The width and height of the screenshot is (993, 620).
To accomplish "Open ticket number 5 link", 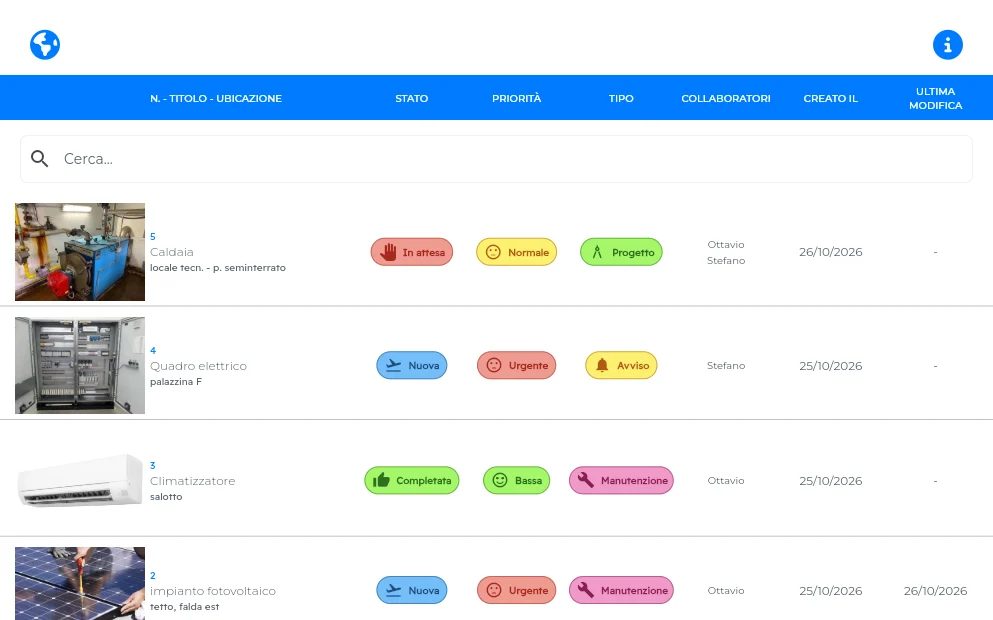I will 153,236.
